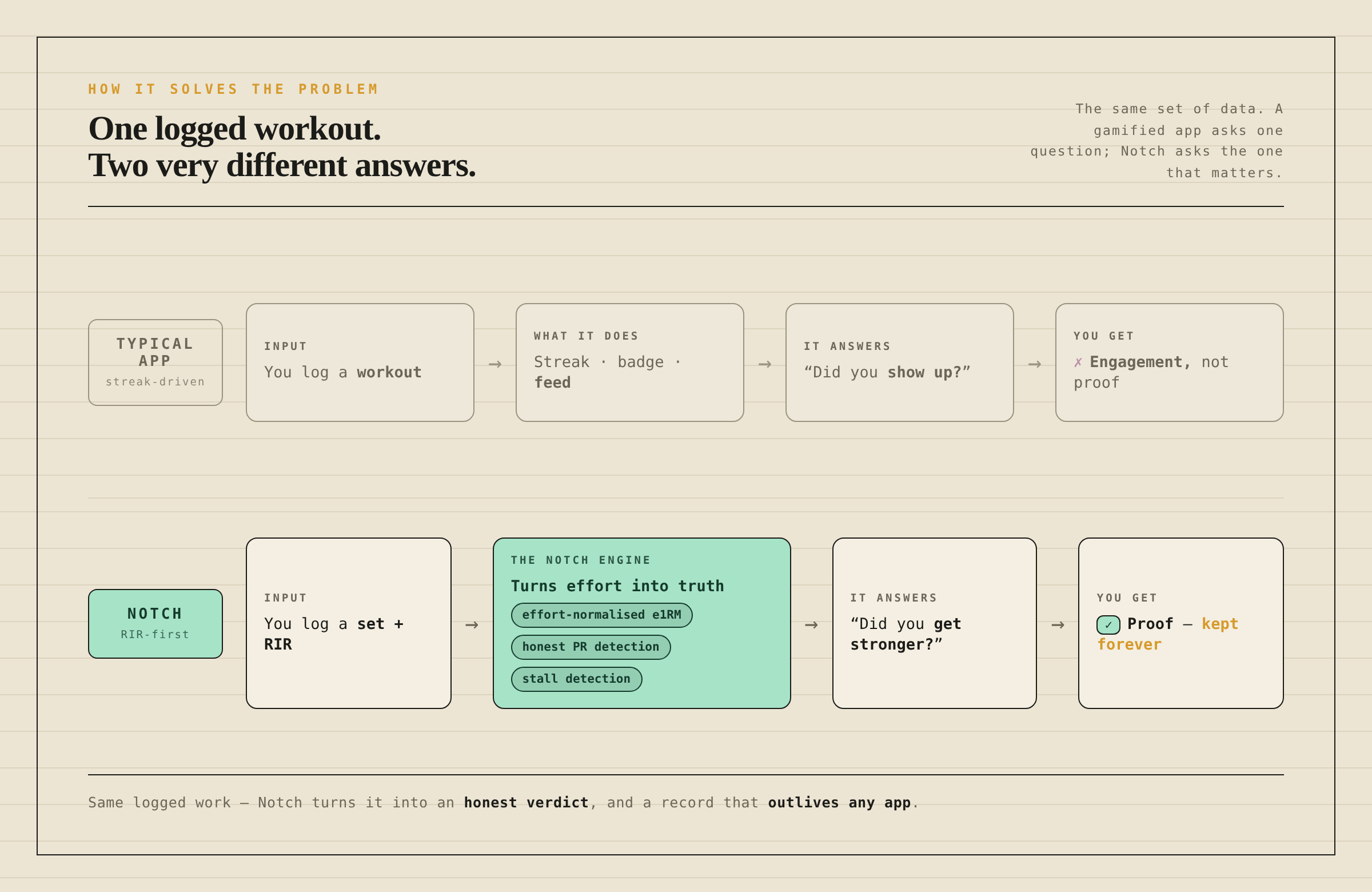Viewport: 1372px width, 892px height.
Task: Click the 'WHAT IT DOES' label
Action: (586, 336)
